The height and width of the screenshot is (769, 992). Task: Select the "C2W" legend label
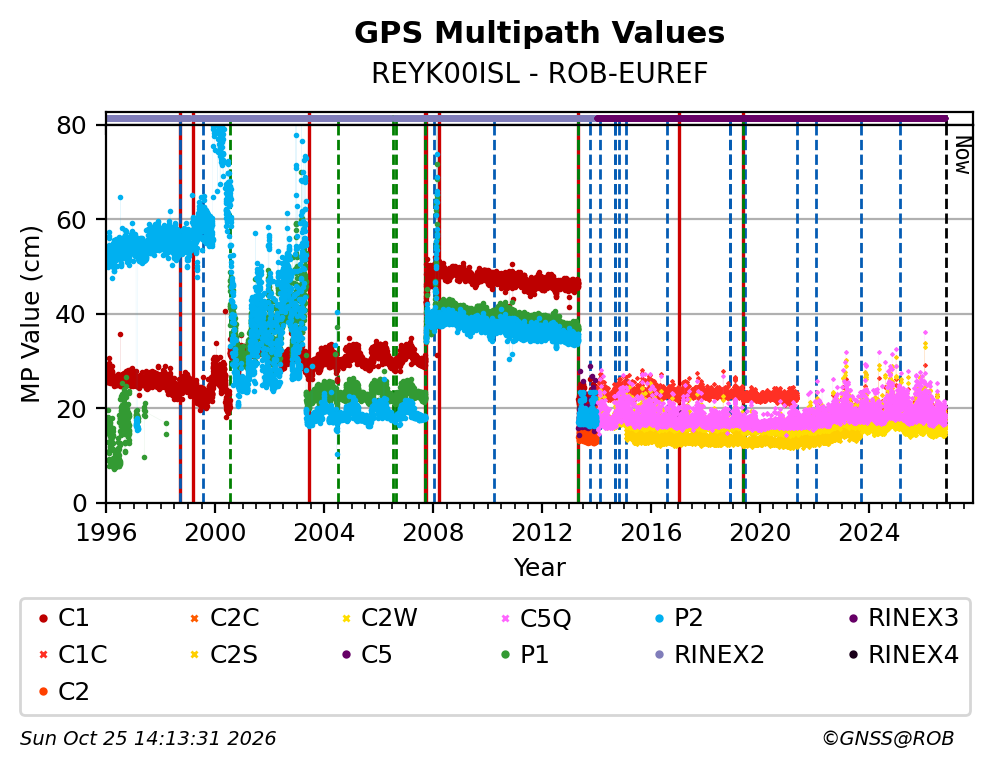coord(389,618)
